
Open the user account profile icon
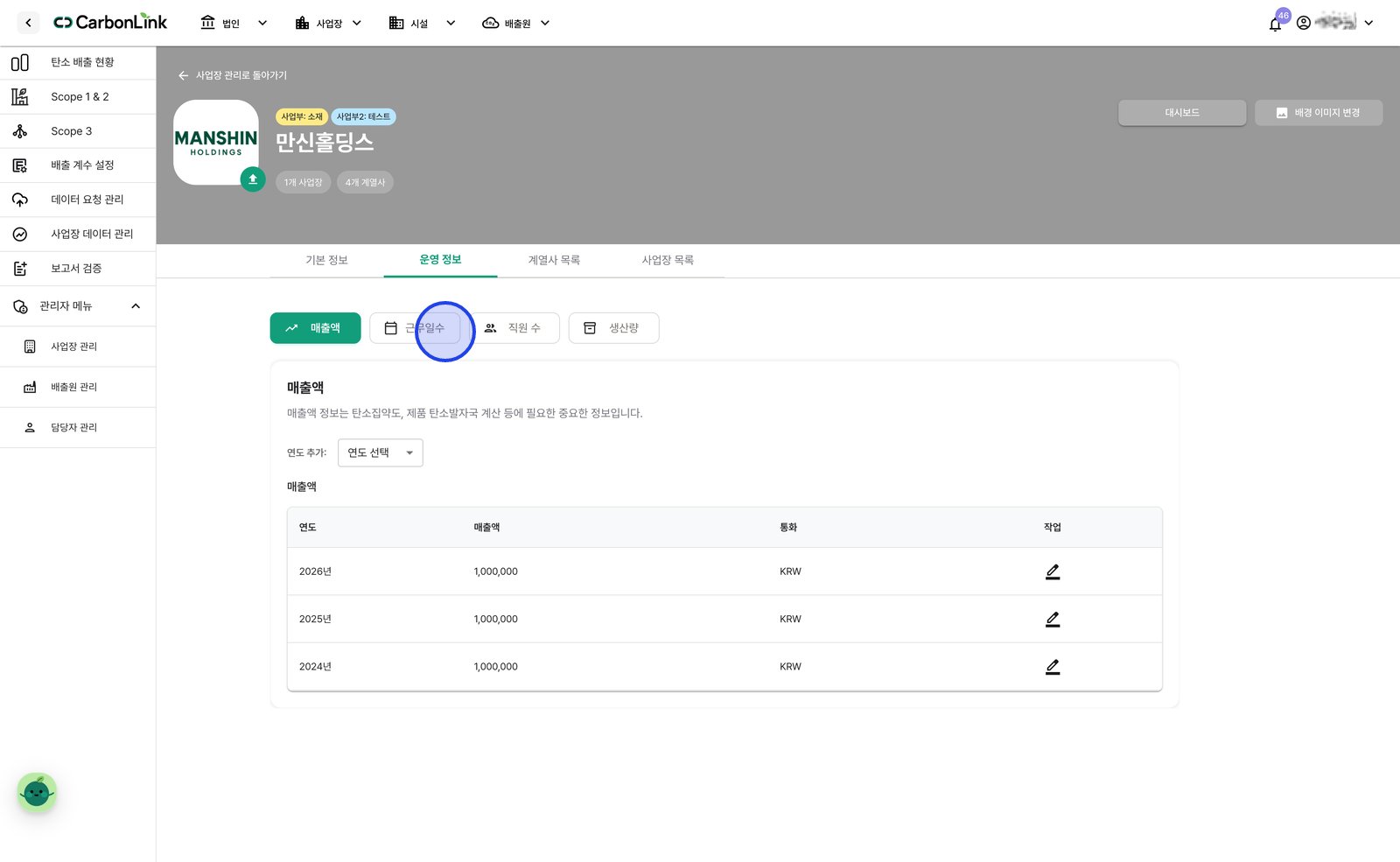tap(1304, 23)
